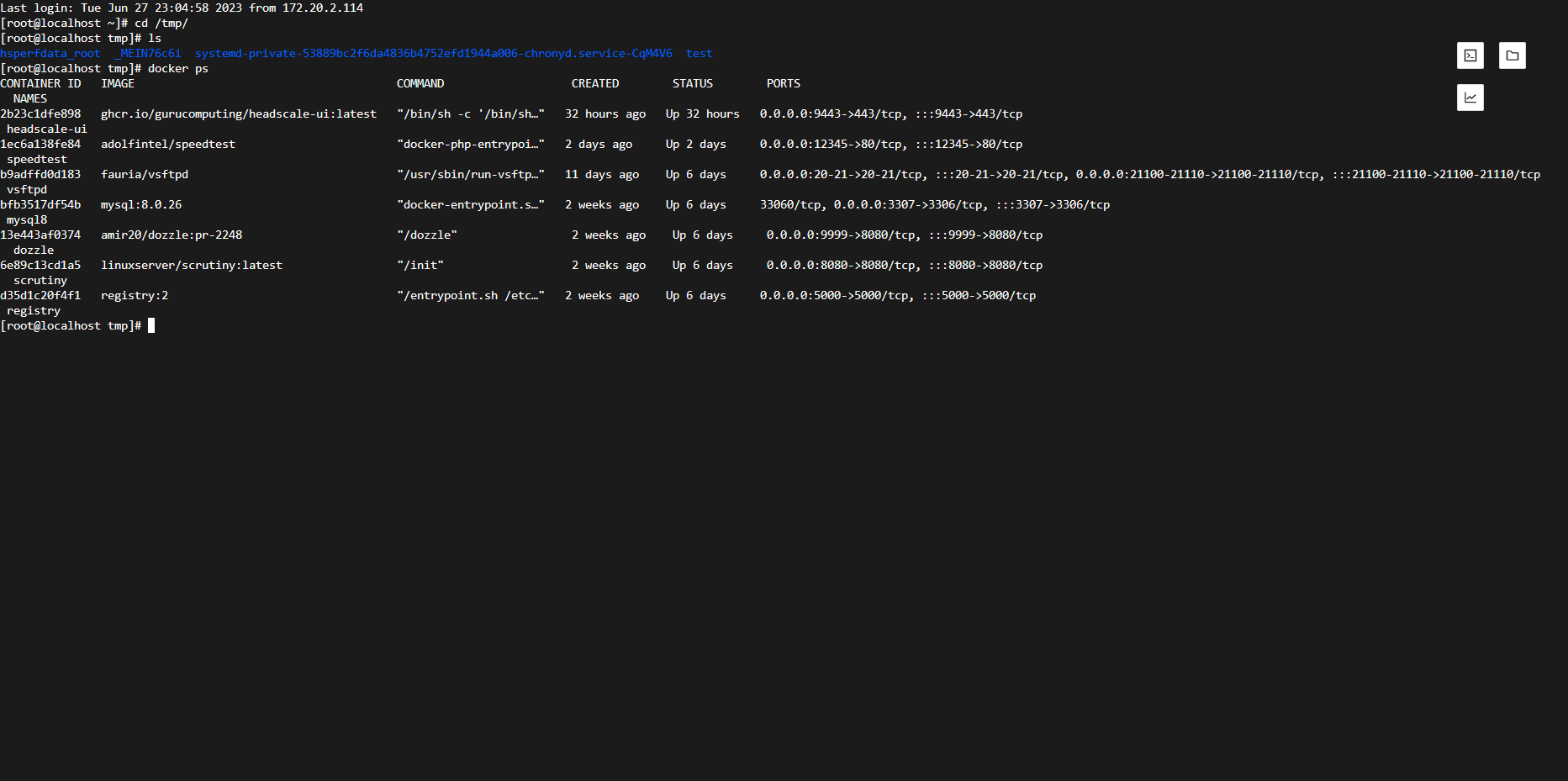The width and height of the screenshot is (1568, 781).
Task: Click container ID 2b23c1dfe898
Action: coord(40,113)
